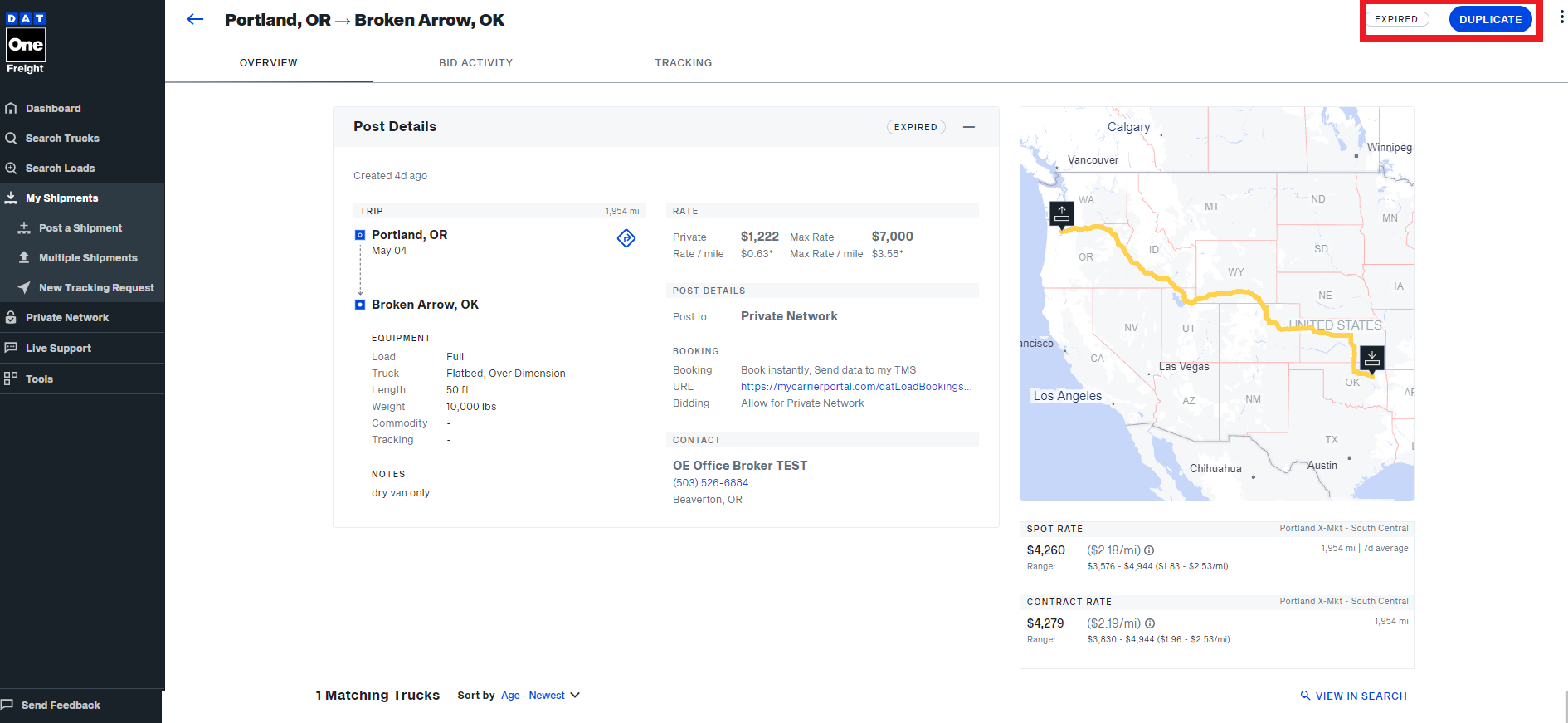The image size is (1568, 723).
Task: Click the blue route directions diamond icon
Action: [626, 239]
